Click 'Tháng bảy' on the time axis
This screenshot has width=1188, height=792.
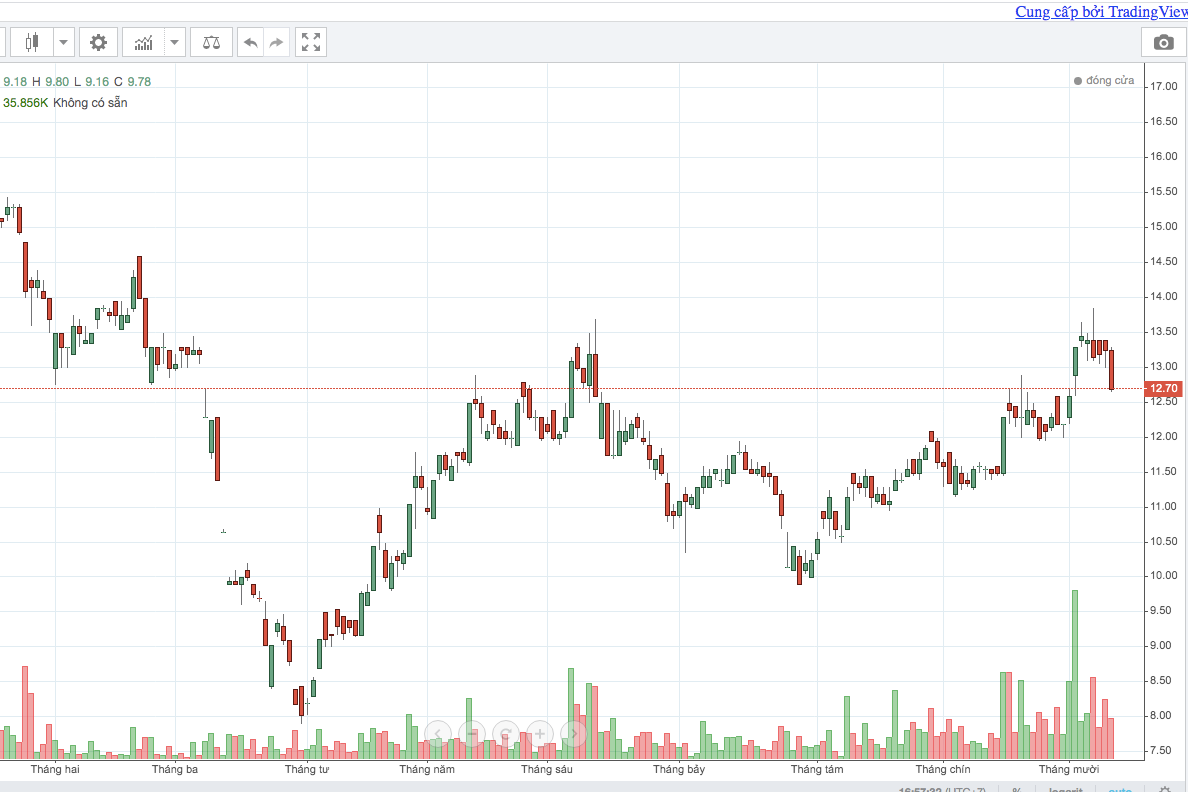[x=679, y=769]
